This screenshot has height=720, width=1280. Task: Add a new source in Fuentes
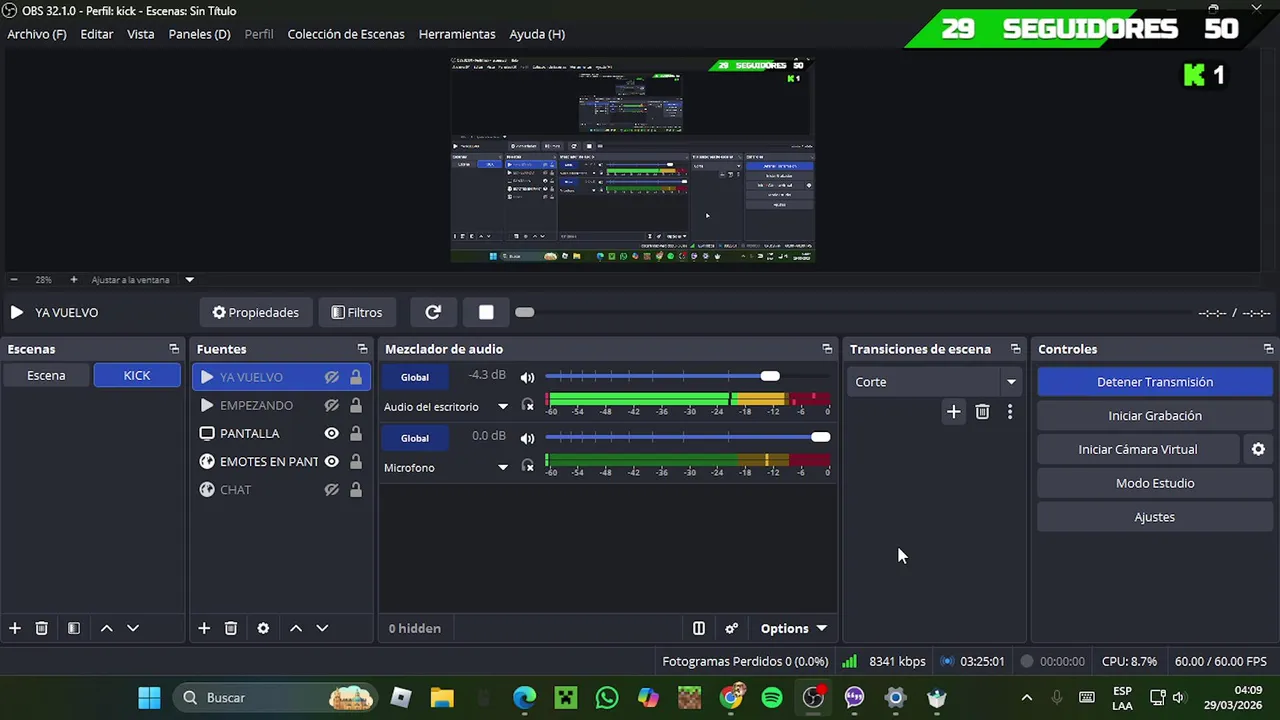click(204, 628)
